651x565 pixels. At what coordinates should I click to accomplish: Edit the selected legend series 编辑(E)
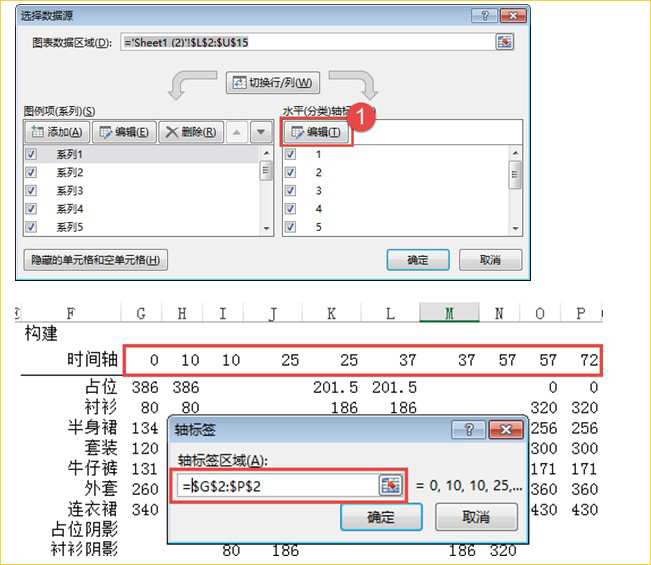(124, 132)
